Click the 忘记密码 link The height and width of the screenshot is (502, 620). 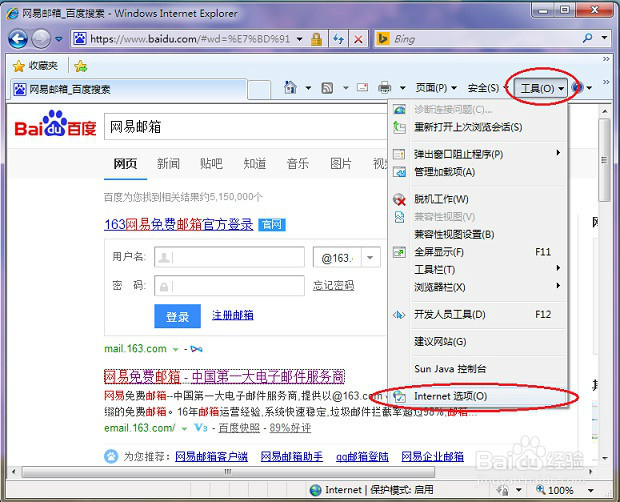(x=333, y=285)
